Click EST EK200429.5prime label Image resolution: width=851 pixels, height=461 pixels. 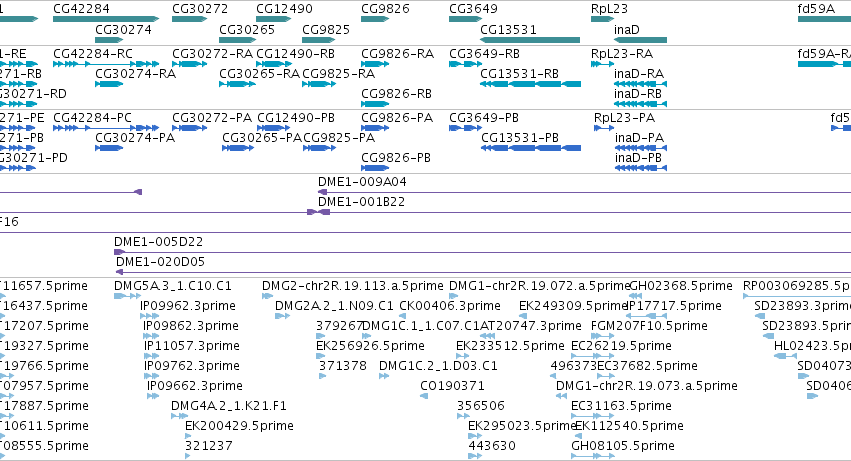pos(239,426)
